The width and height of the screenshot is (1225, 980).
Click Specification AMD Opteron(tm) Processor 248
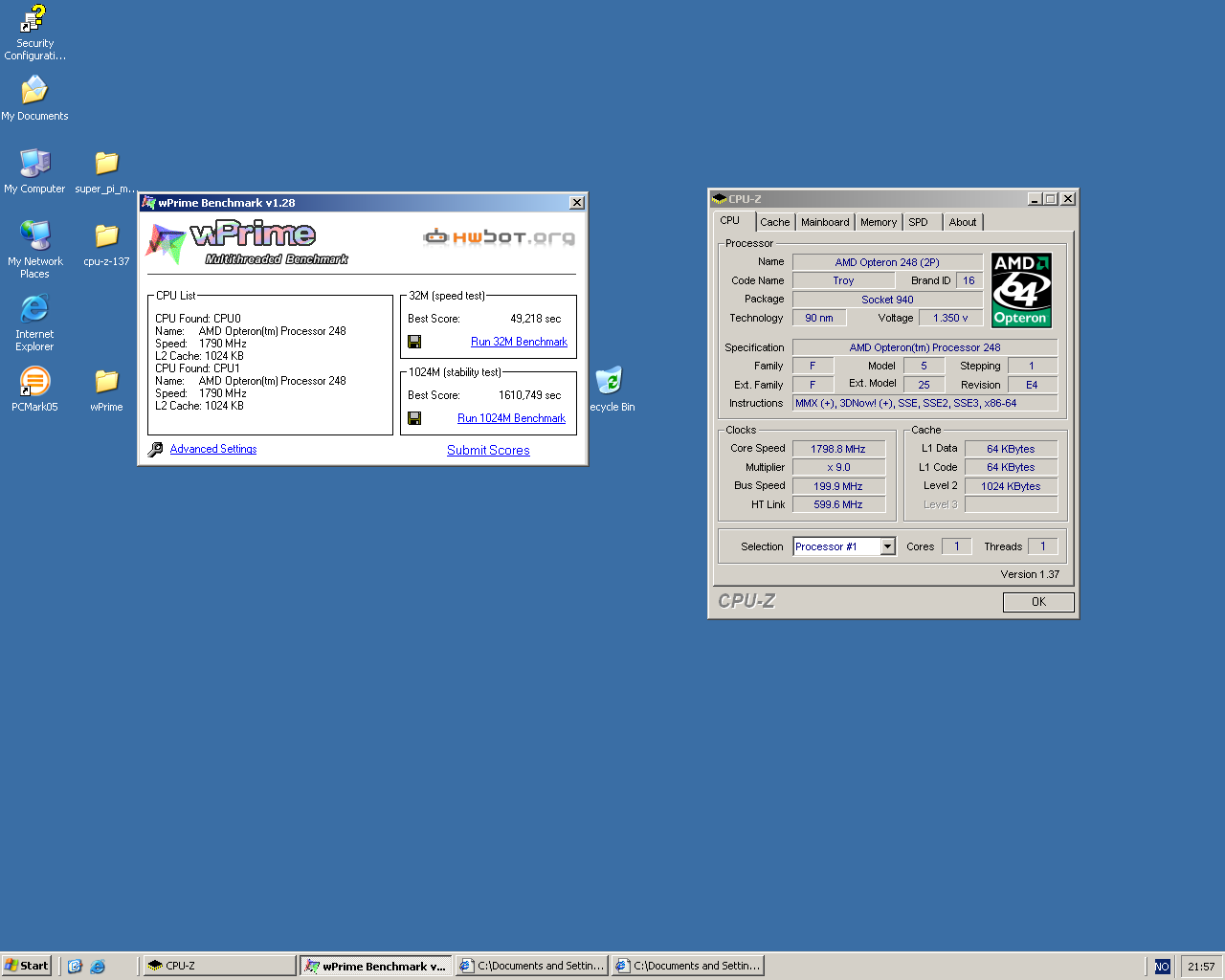tap(924, 347)
